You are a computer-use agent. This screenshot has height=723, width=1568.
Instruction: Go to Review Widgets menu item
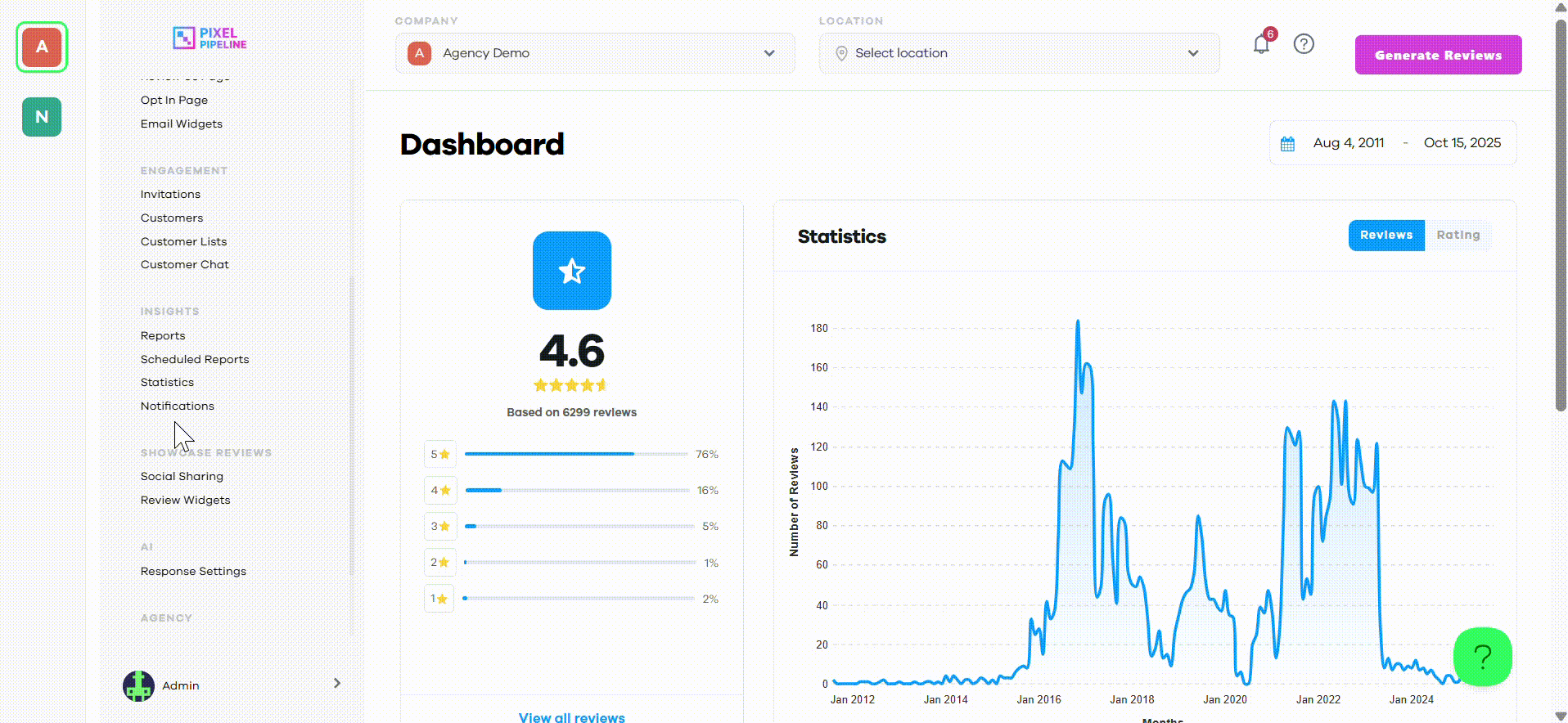[185, 500]
